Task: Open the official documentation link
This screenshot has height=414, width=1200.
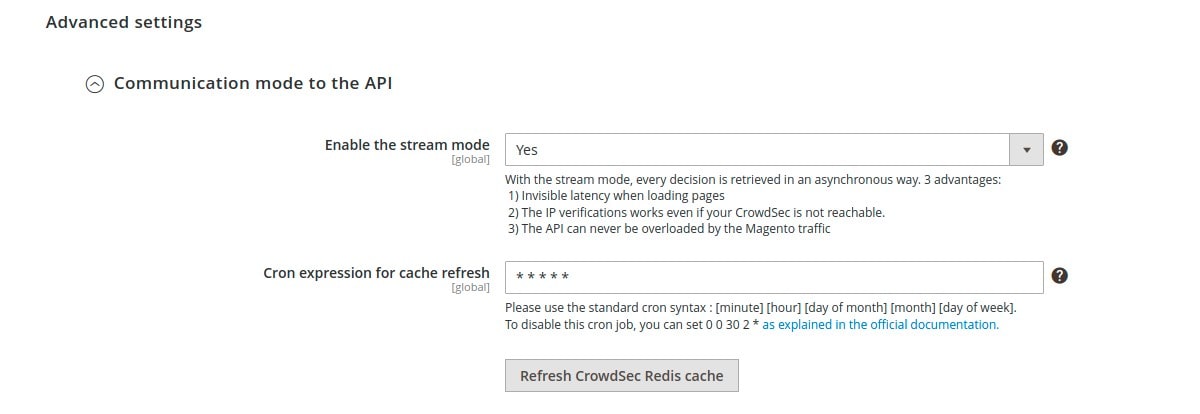Action: pyautogui.click(x=880, y=325)
